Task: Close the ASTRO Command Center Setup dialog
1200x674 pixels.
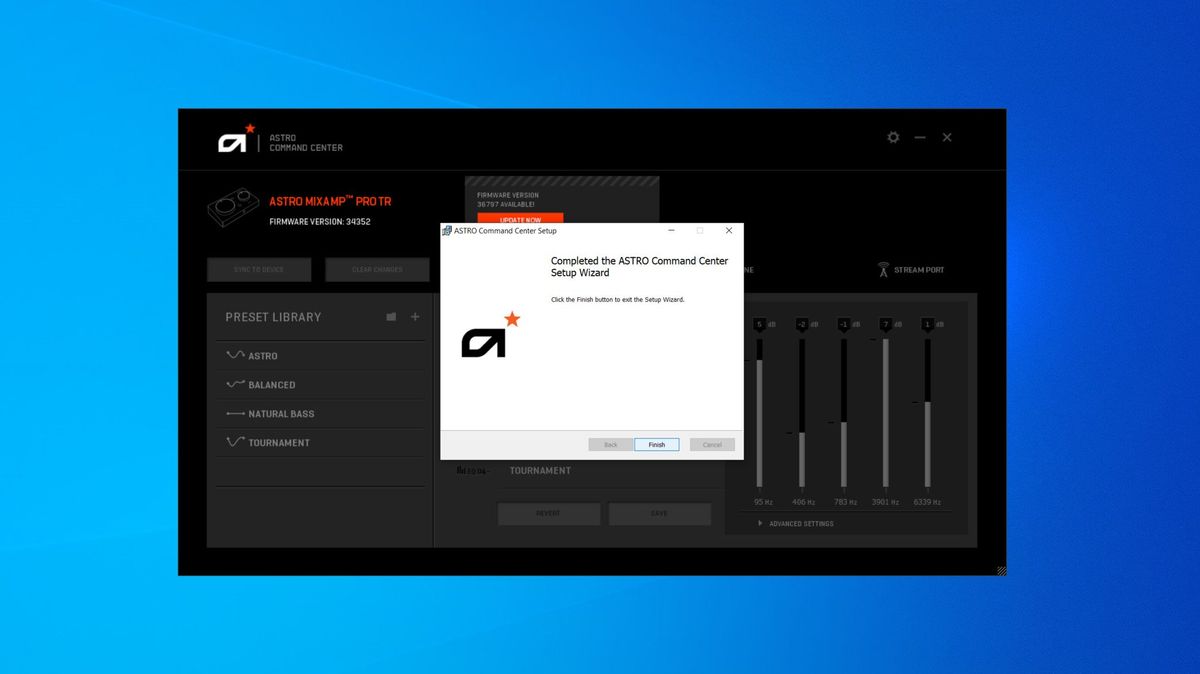Action: (729, 231)
